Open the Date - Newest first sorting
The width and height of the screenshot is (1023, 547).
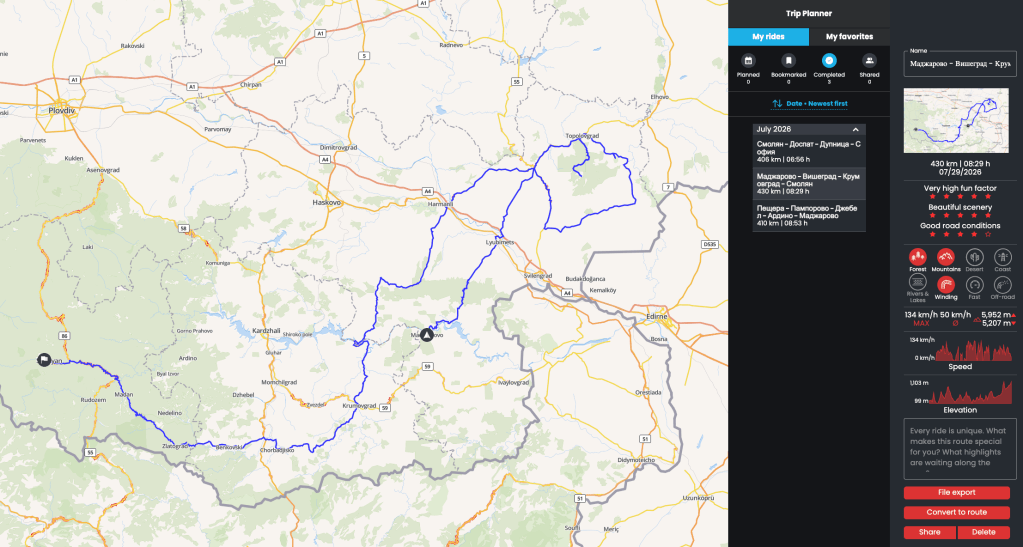click(x=810, y=103)
